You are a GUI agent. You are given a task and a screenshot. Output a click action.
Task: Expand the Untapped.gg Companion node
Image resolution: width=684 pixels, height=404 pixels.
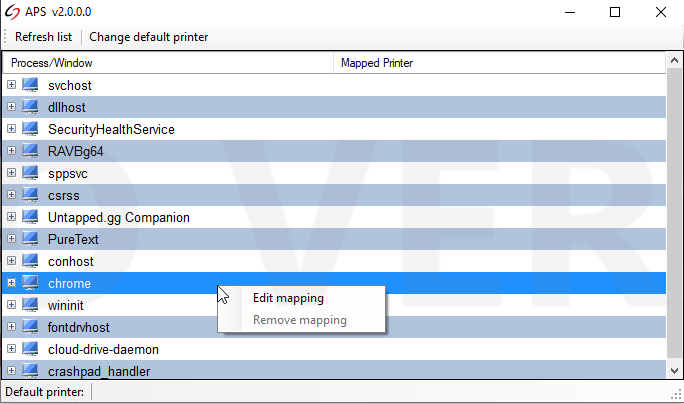tap(11, 217)
